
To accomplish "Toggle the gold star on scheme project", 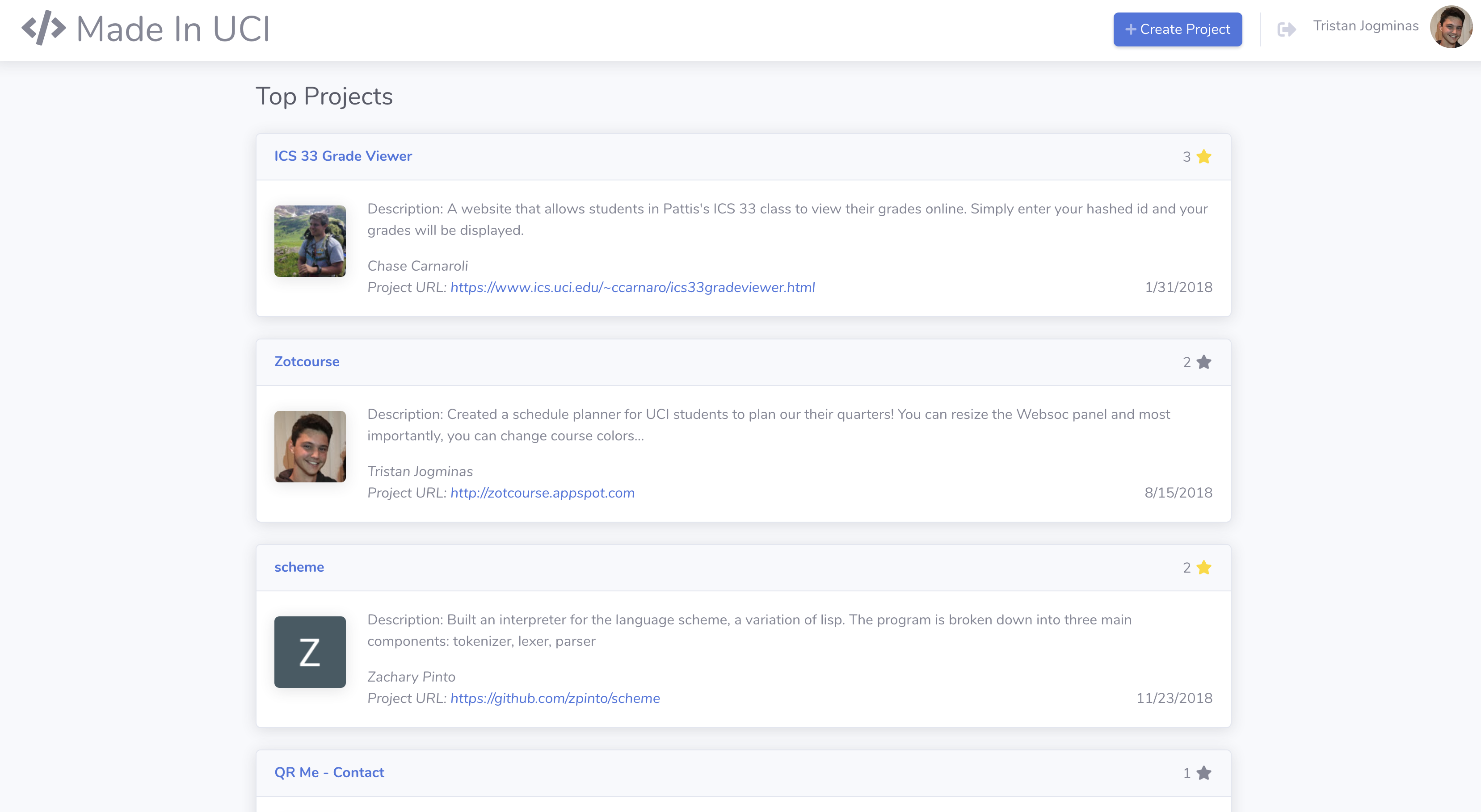I will (x=1203, y=568).
